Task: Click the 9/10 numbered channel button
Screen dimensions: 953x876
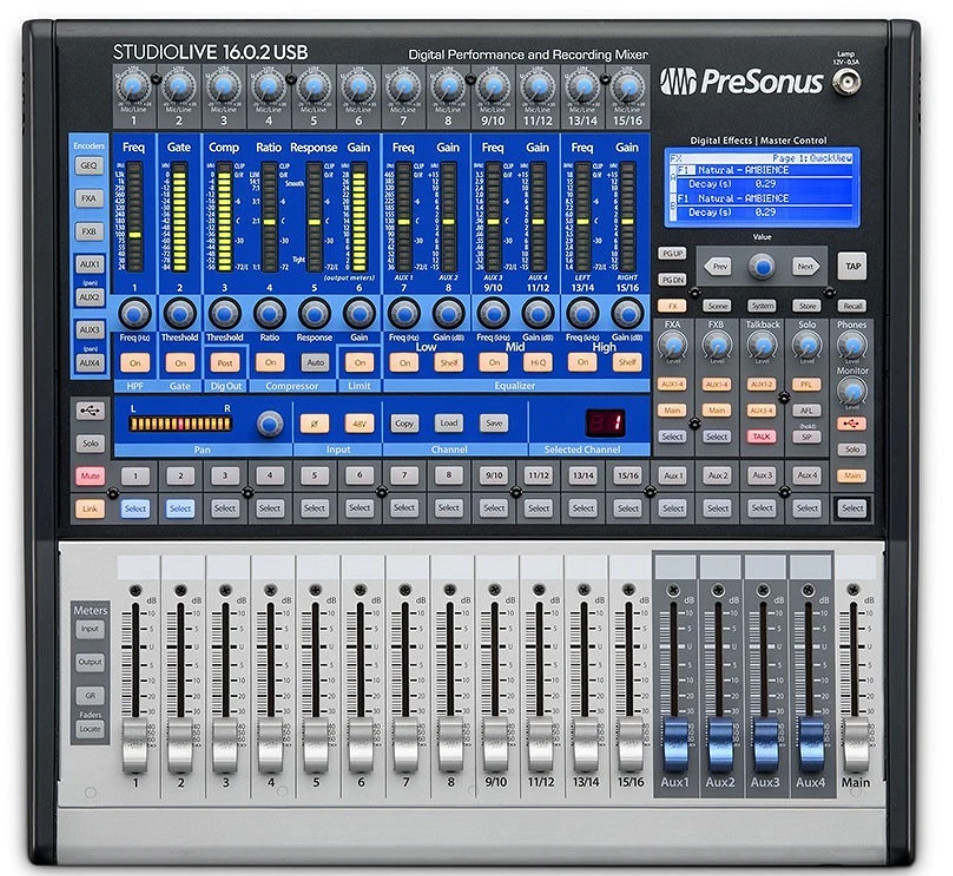Action: 494,476
